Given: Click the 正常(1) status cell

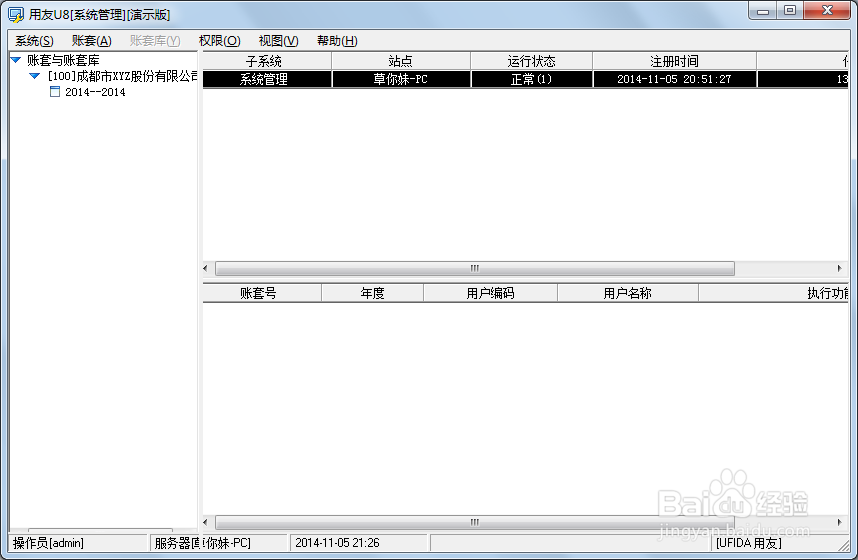Looking at the screenshot, I should 531,79.
